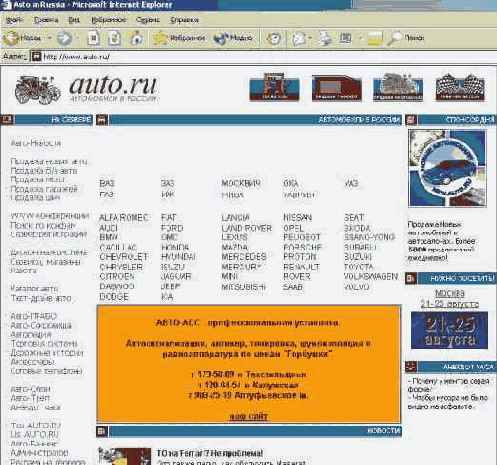Click the page icon in the address bar

[x=36, y=56]
